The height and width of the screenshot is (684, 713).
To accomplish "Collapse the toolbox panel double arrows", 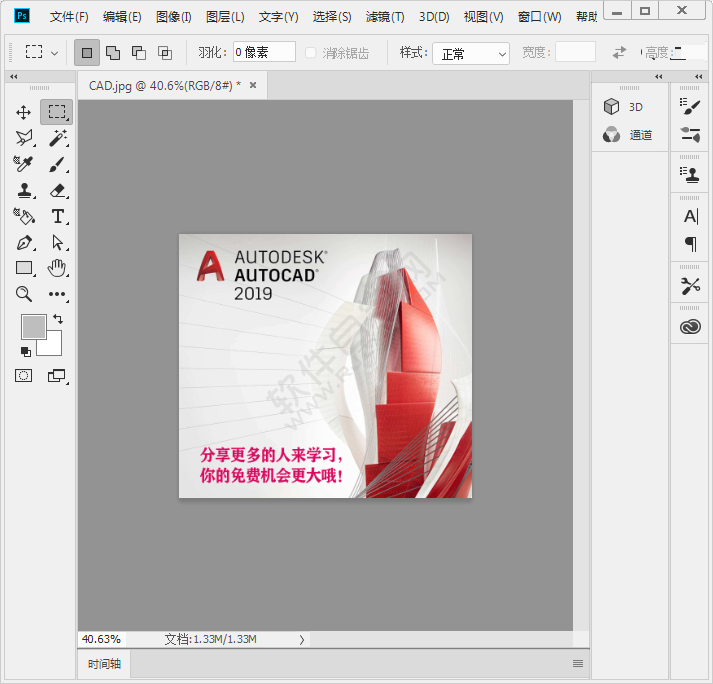I will coord(14,76).
